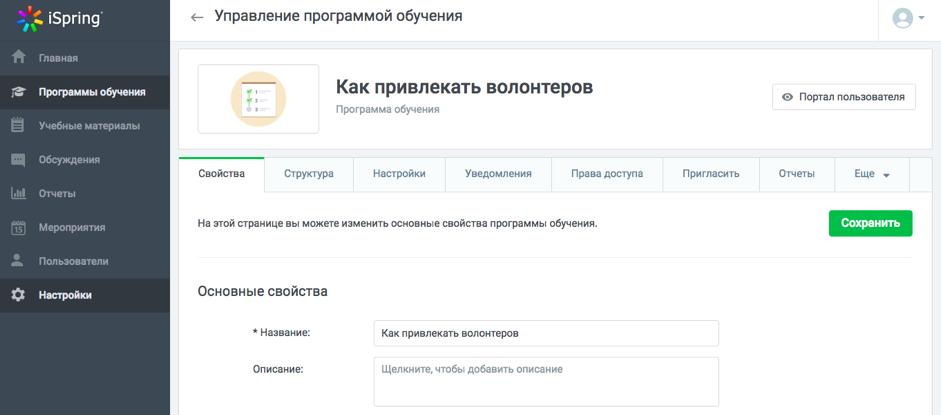
Task: Click the iSpring logo icon
Action: [30, 18]
